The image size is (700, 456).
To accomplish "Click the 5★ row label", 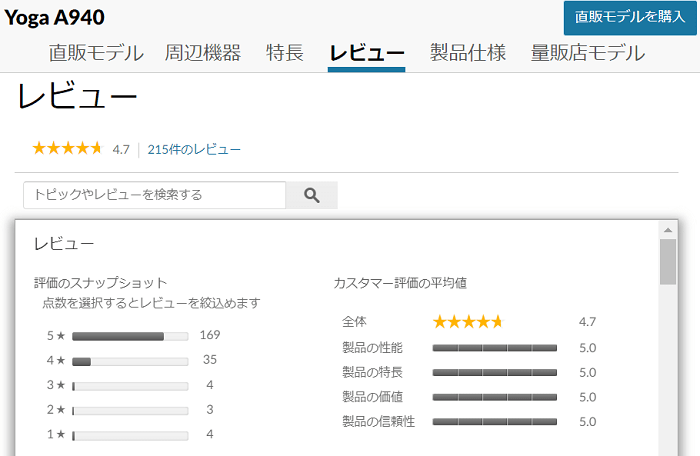I will coord(56,335).
